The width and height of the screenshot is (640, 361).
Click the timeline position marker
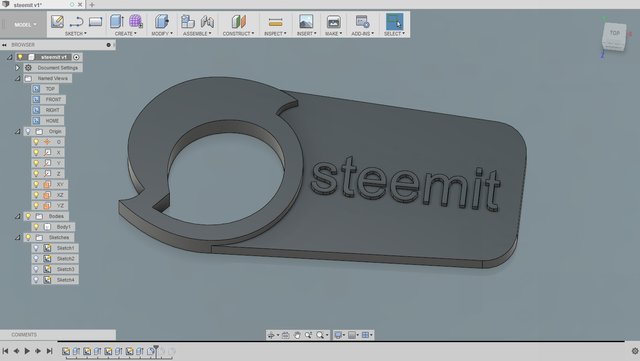[156, 350]
